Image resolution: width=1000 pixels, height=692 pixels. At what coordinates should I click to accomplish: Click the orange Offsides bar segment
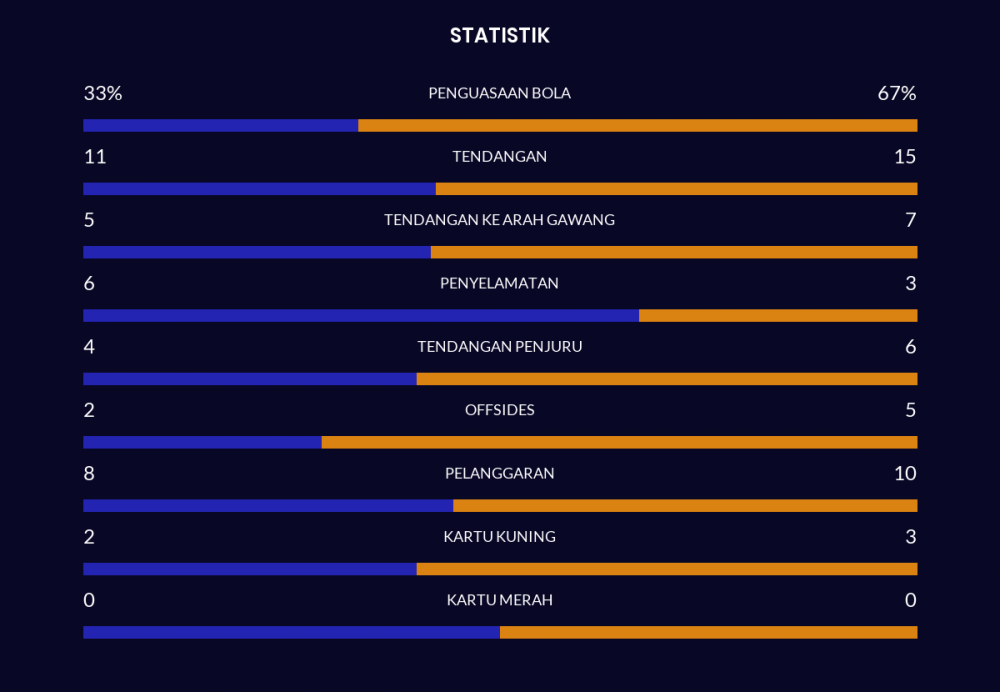click(x=619, y=442)
